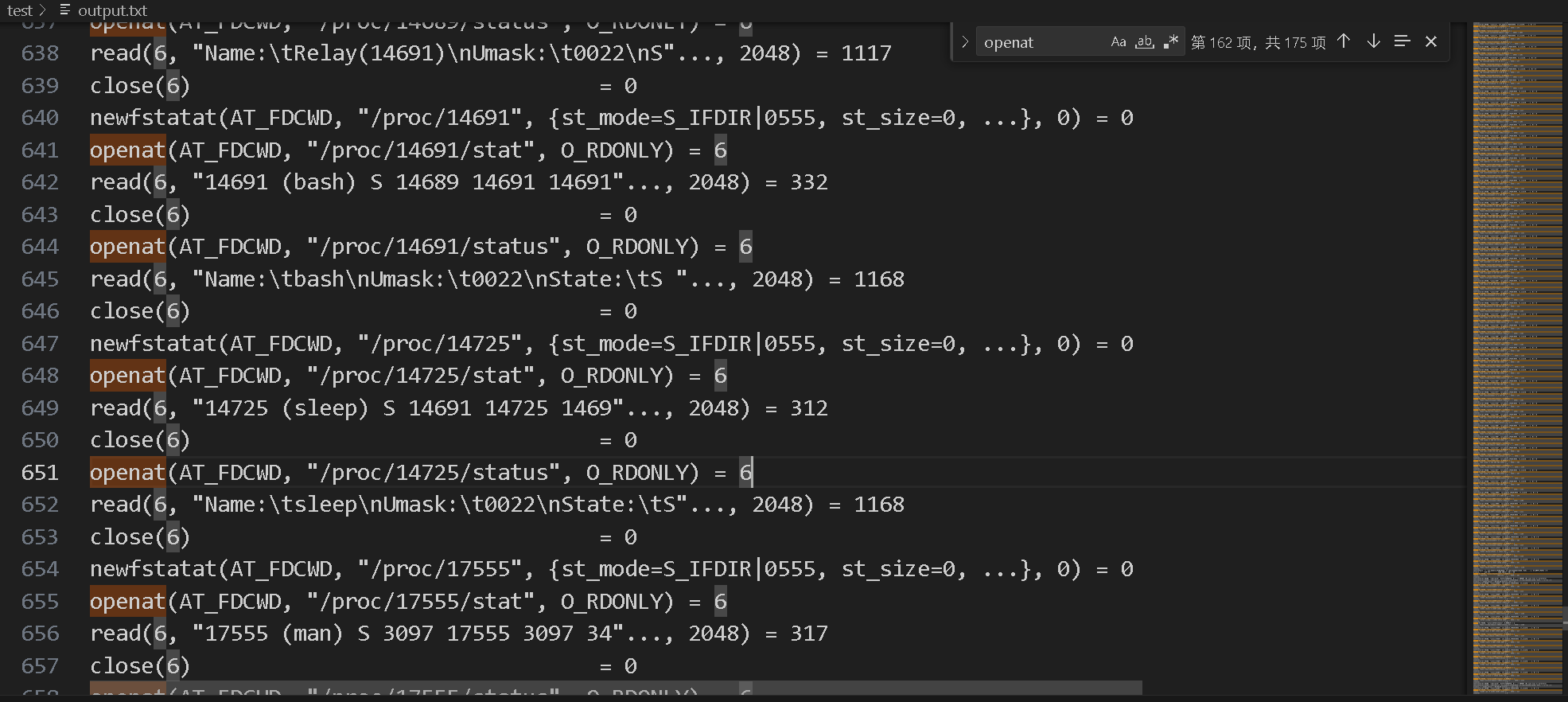Click close(6) on line 657
This screenshot has width=1568, height=702.
[140, 666]
